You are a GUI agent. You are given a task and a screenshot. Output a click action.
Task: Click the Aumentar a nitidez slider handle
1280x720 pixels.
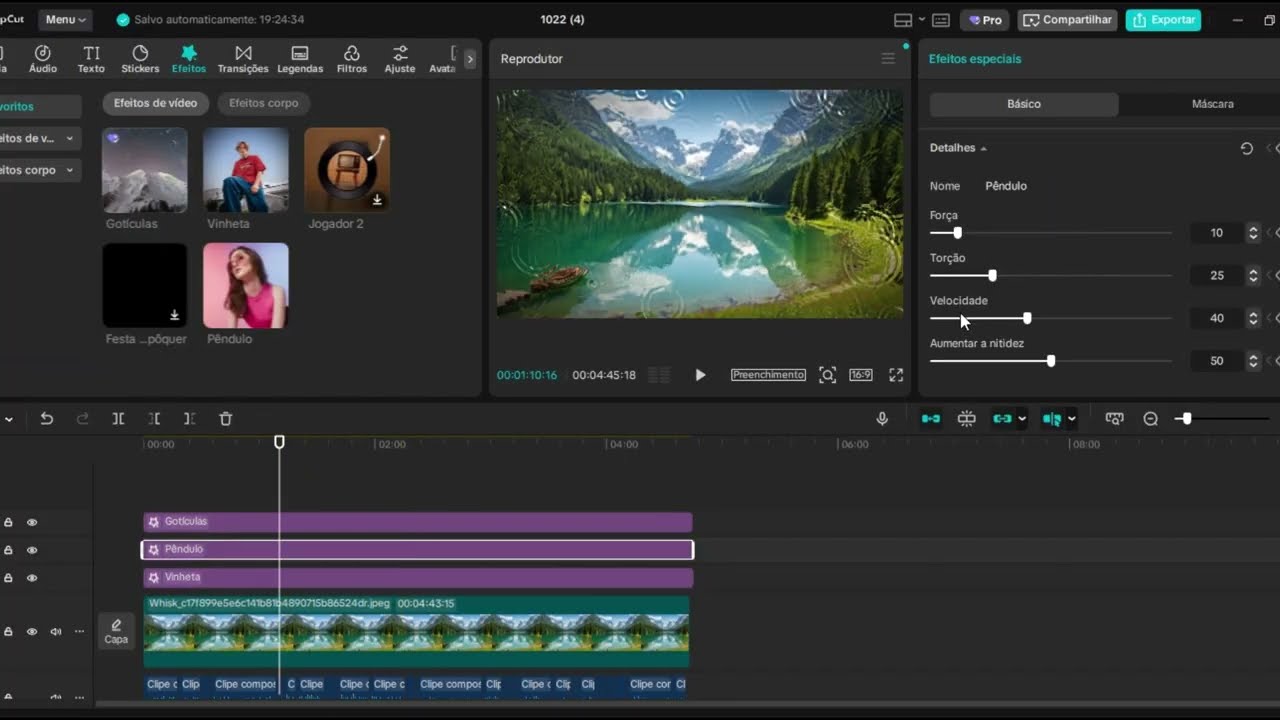(x=1050, y=361)
